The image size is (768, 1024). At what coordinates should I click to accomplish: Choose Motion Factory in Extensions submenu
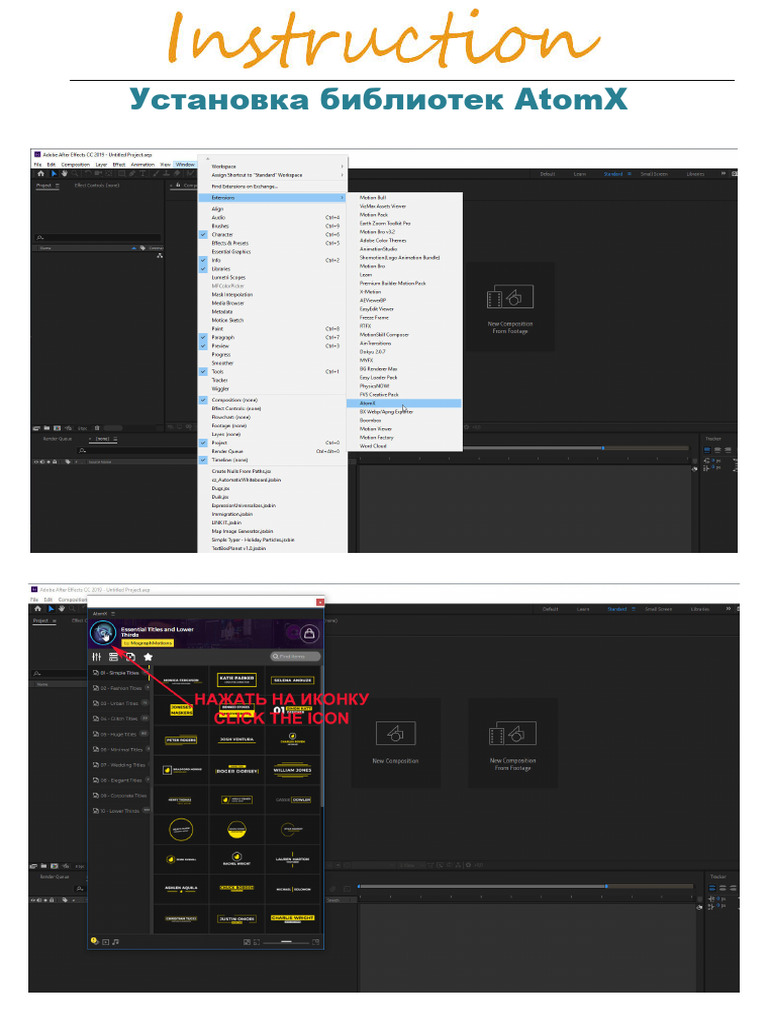[404, 438]
